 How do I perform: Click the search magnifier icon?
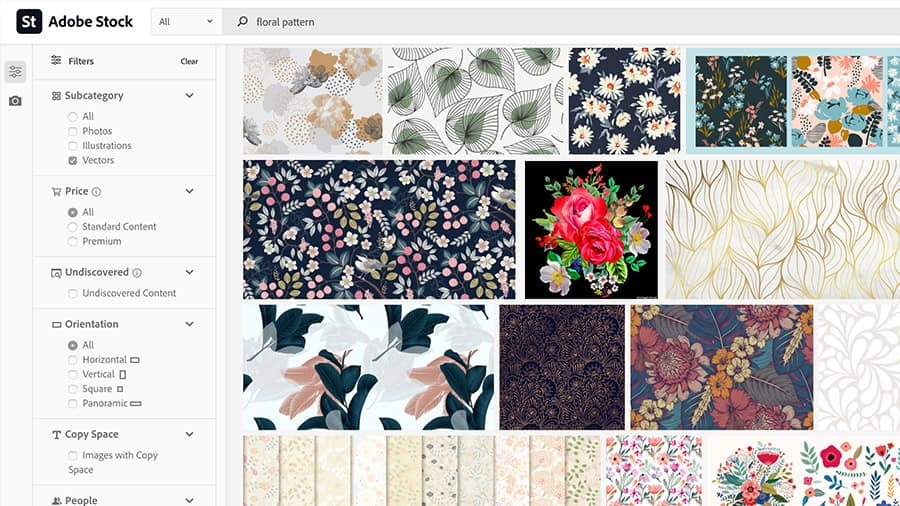click(x=243, y=21)
